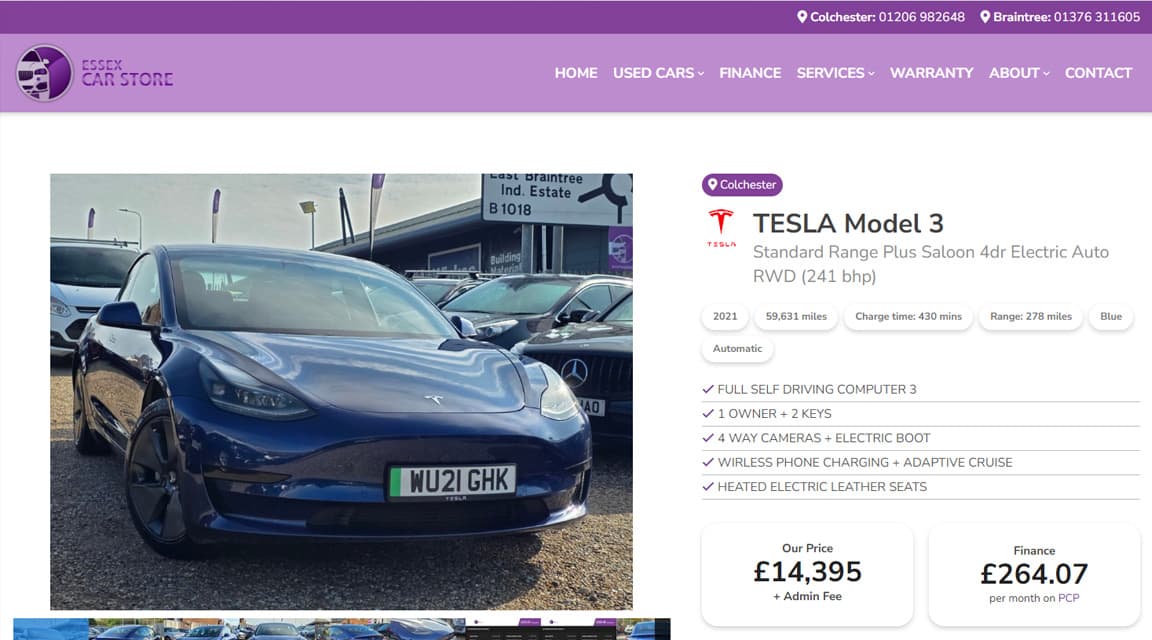Go to the Finance page
Image resolution: width=1152 pixels, height=640 pixels.
[750, 73]
